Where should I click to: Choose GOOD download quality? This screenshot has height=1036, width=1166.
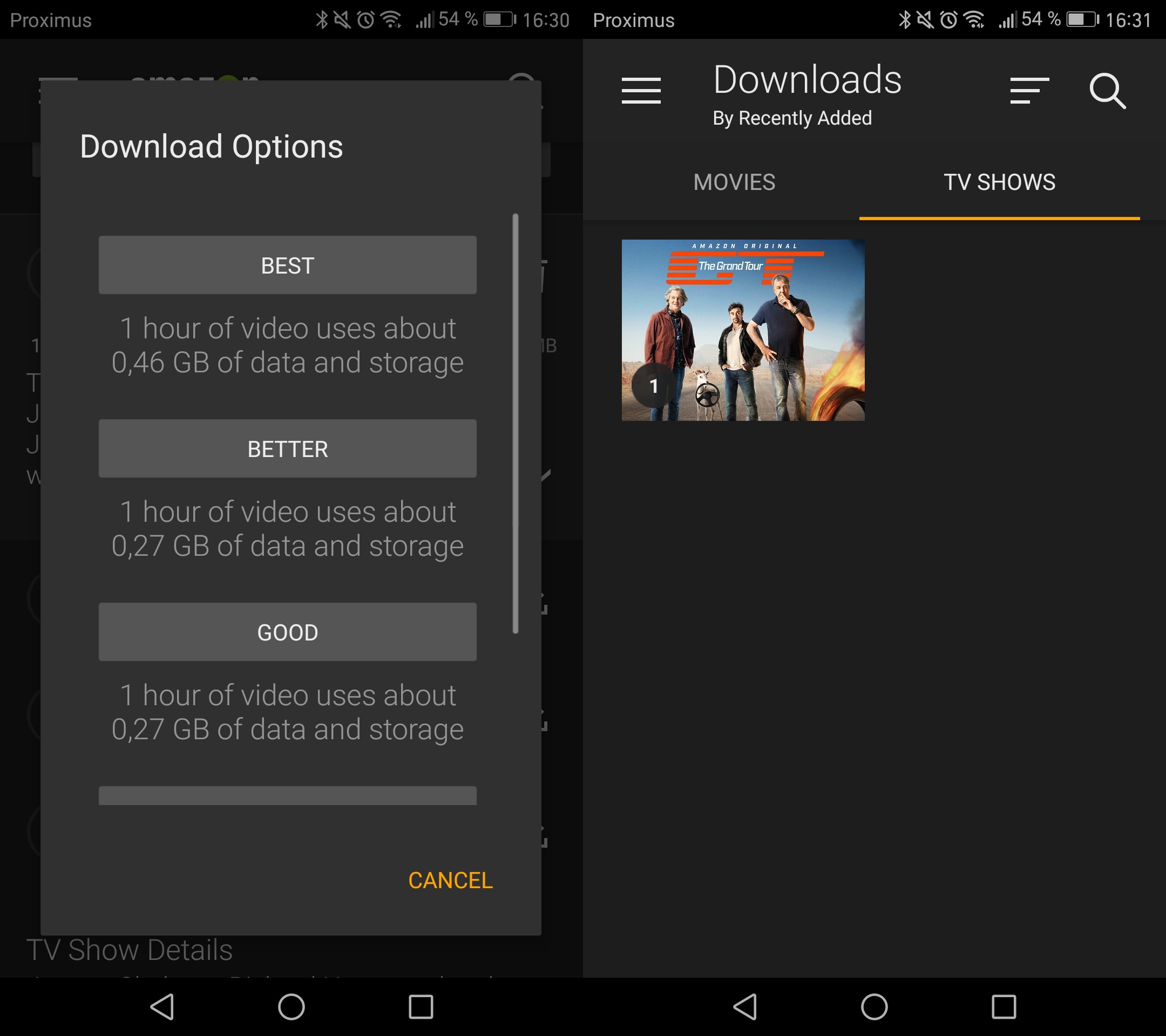(288, 632)
